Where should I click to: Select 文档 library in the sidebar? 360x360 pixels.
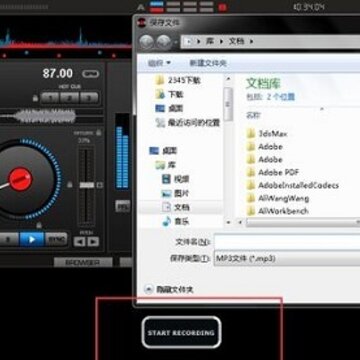pos(175,207)
